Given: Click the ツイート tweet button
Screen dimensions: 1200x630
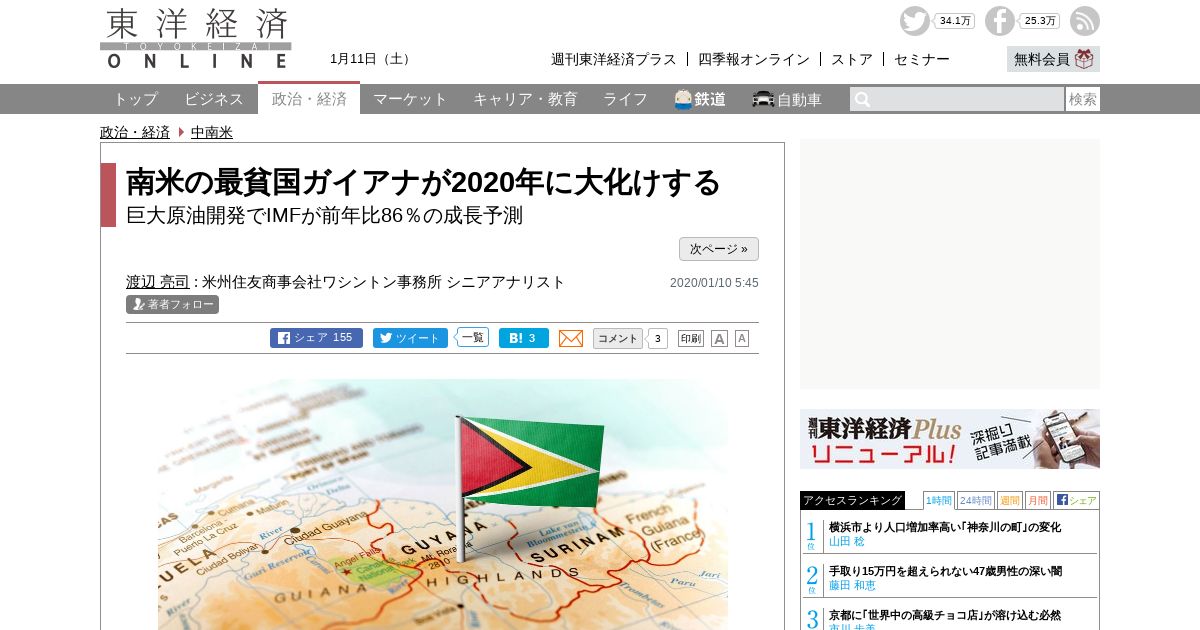Looking at the screenshot, I should (410, 338).
